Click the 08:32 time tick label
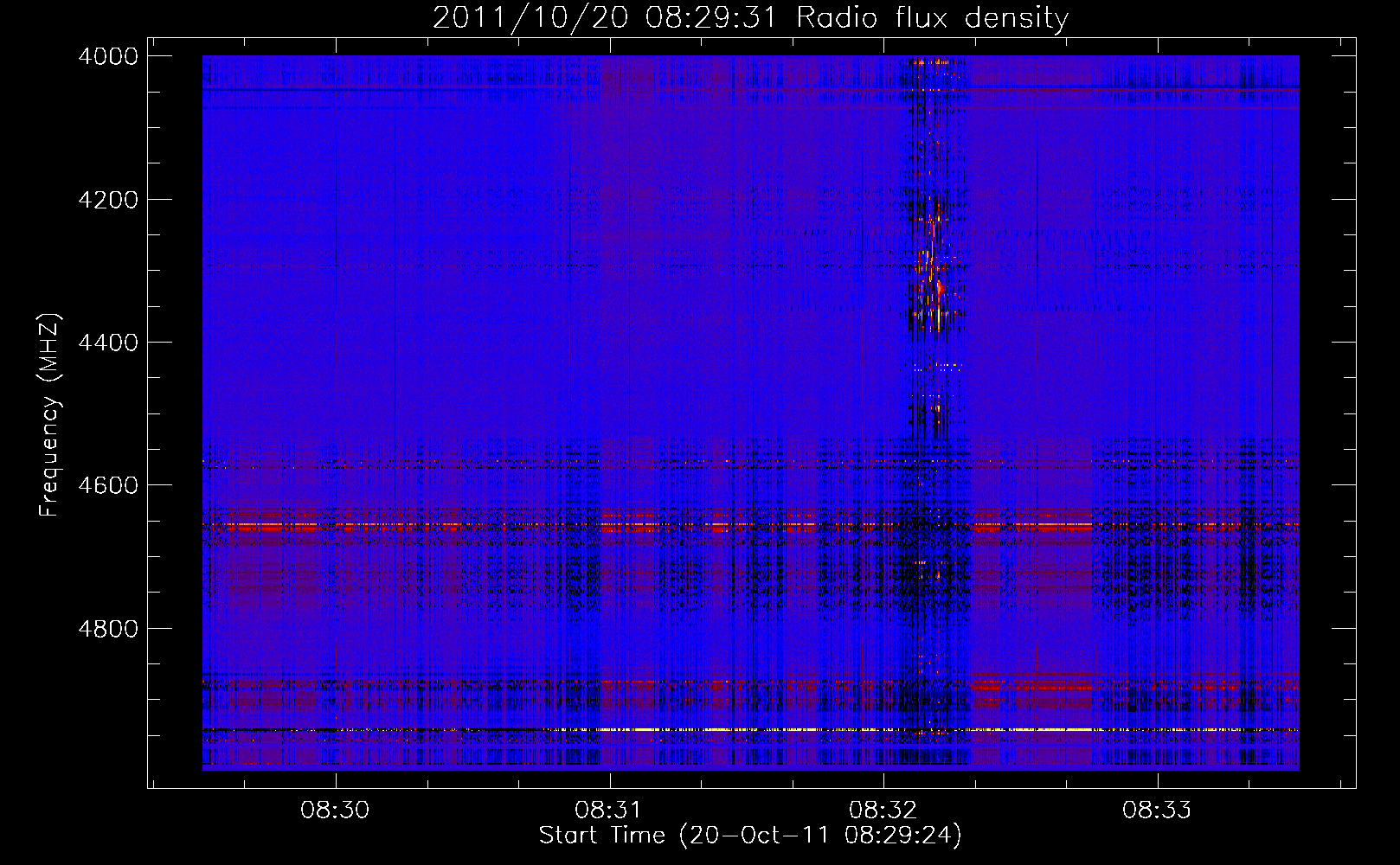This screenshot has width=1400, height=865. pyautogui.click(x=883, y=811)
